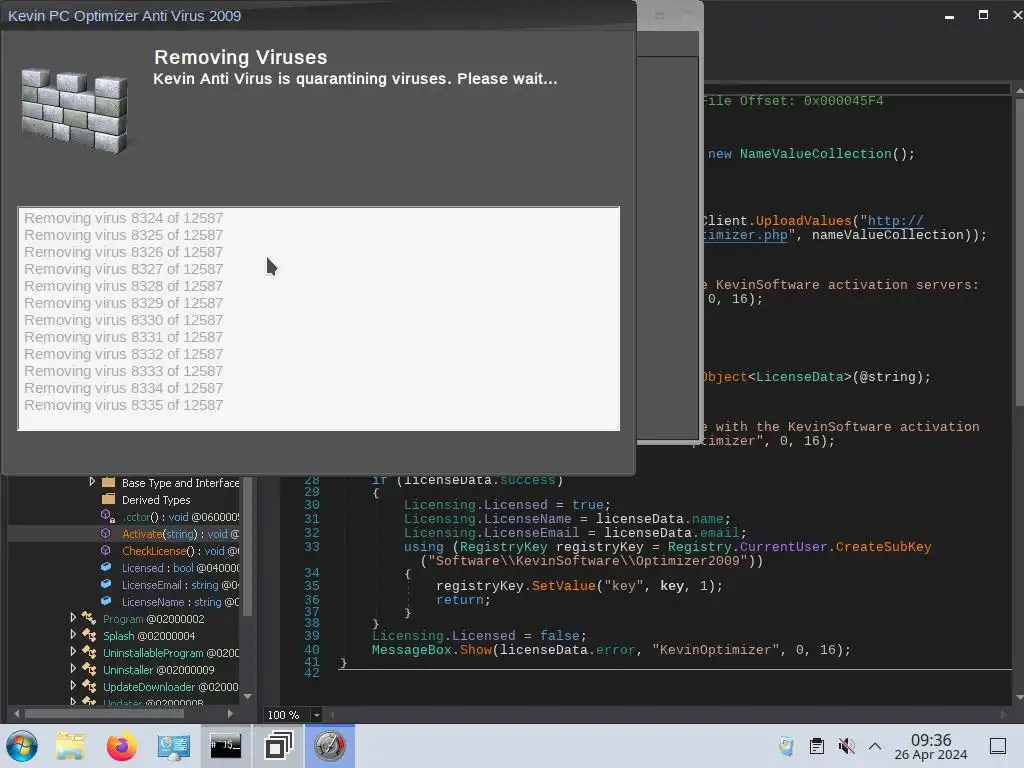
Task: Expand the Uninstaller class node
Action: [73, 669]
